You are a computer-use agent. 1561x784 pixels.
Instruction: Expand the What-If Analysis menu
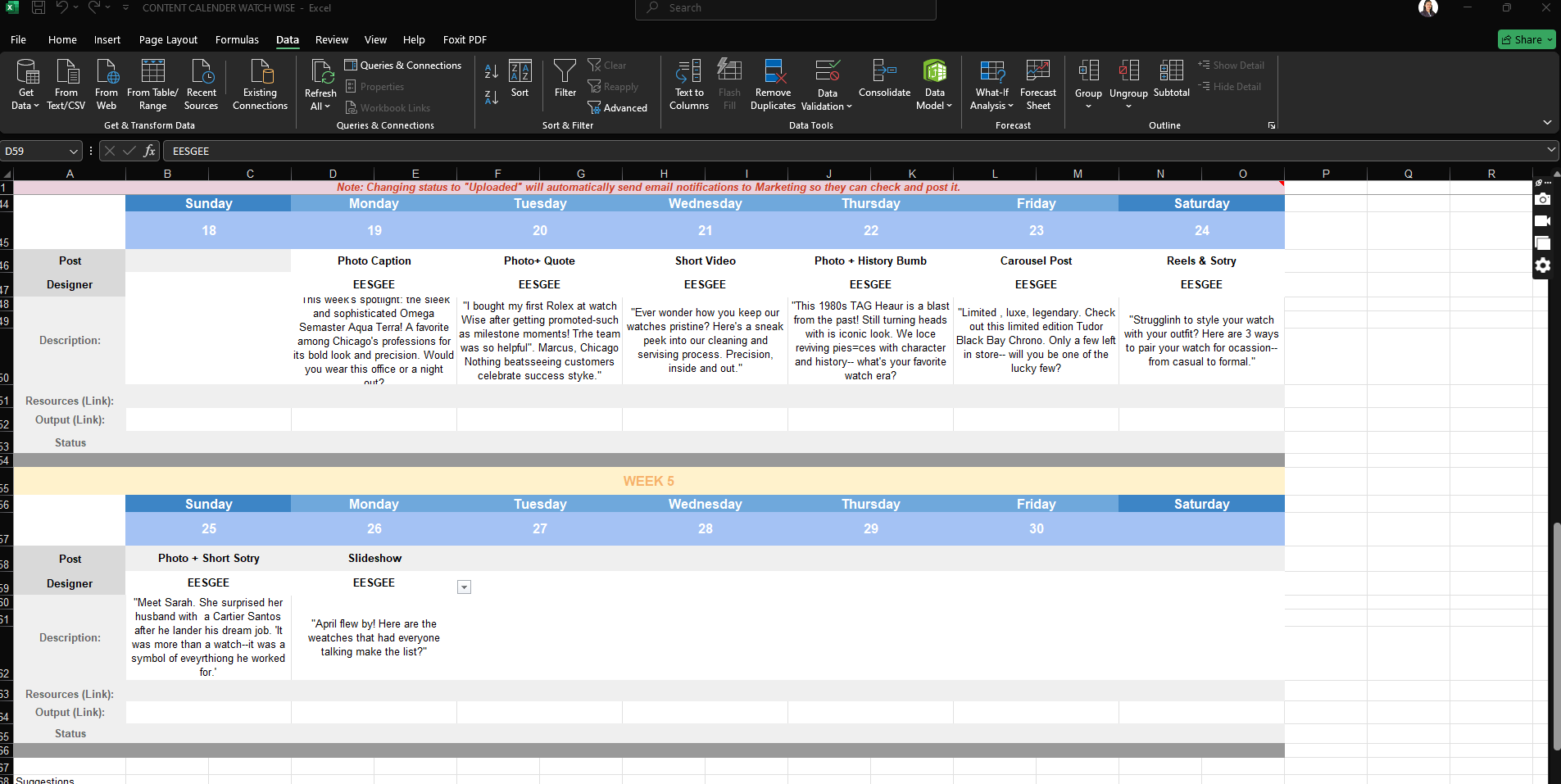(x=1010, y=106)
